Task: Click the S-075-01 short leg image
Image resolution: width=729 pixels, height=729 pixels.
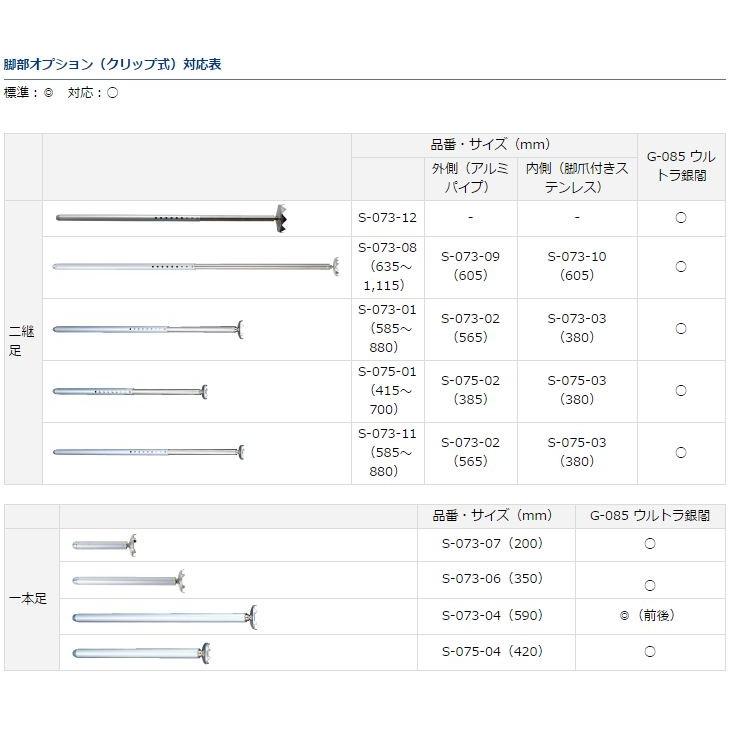Action: (x=130, y=391)
